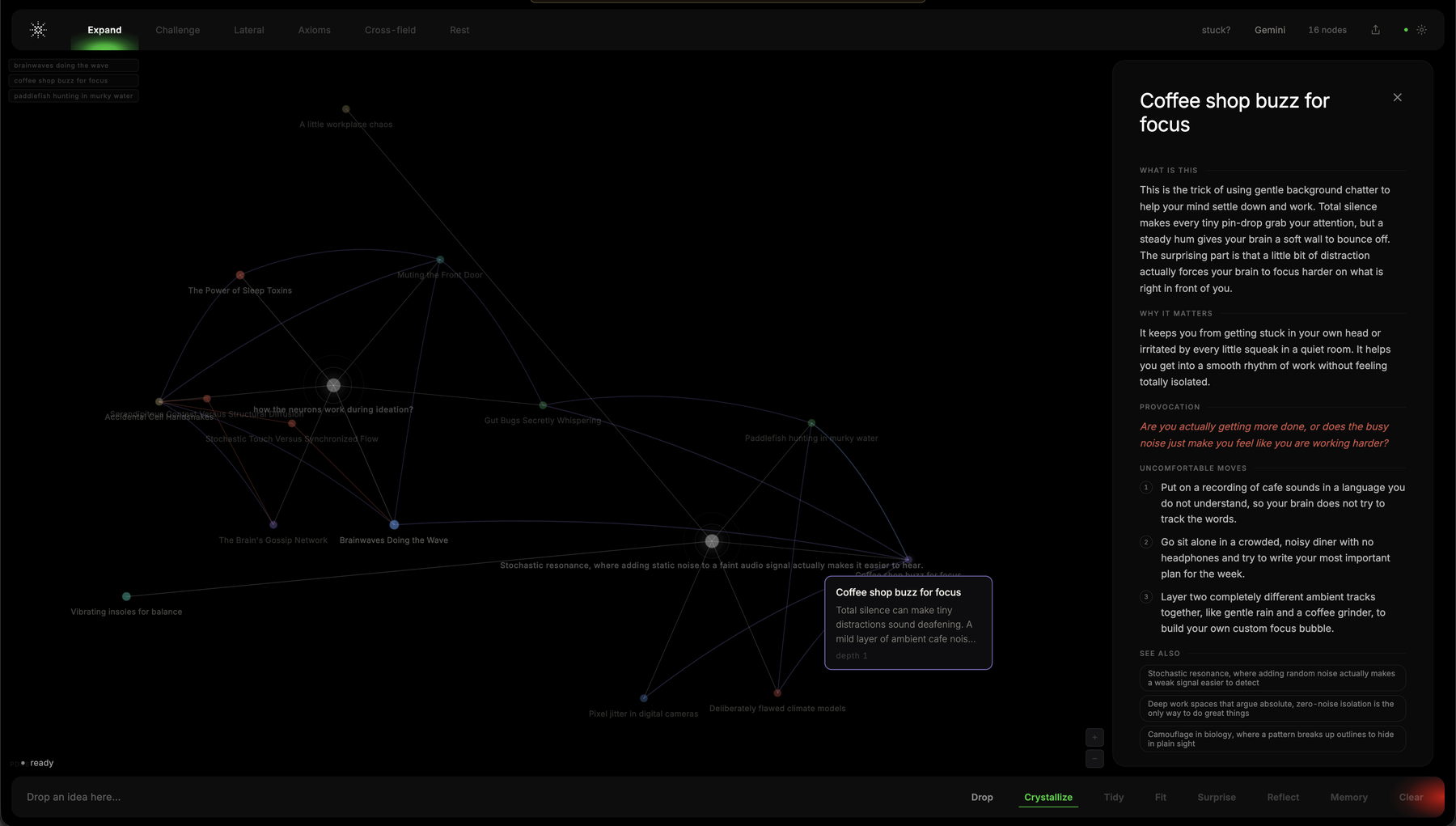Toggle the sun theme icon
Viewport: 1456px width, 826px height.
click(1421, 30)
